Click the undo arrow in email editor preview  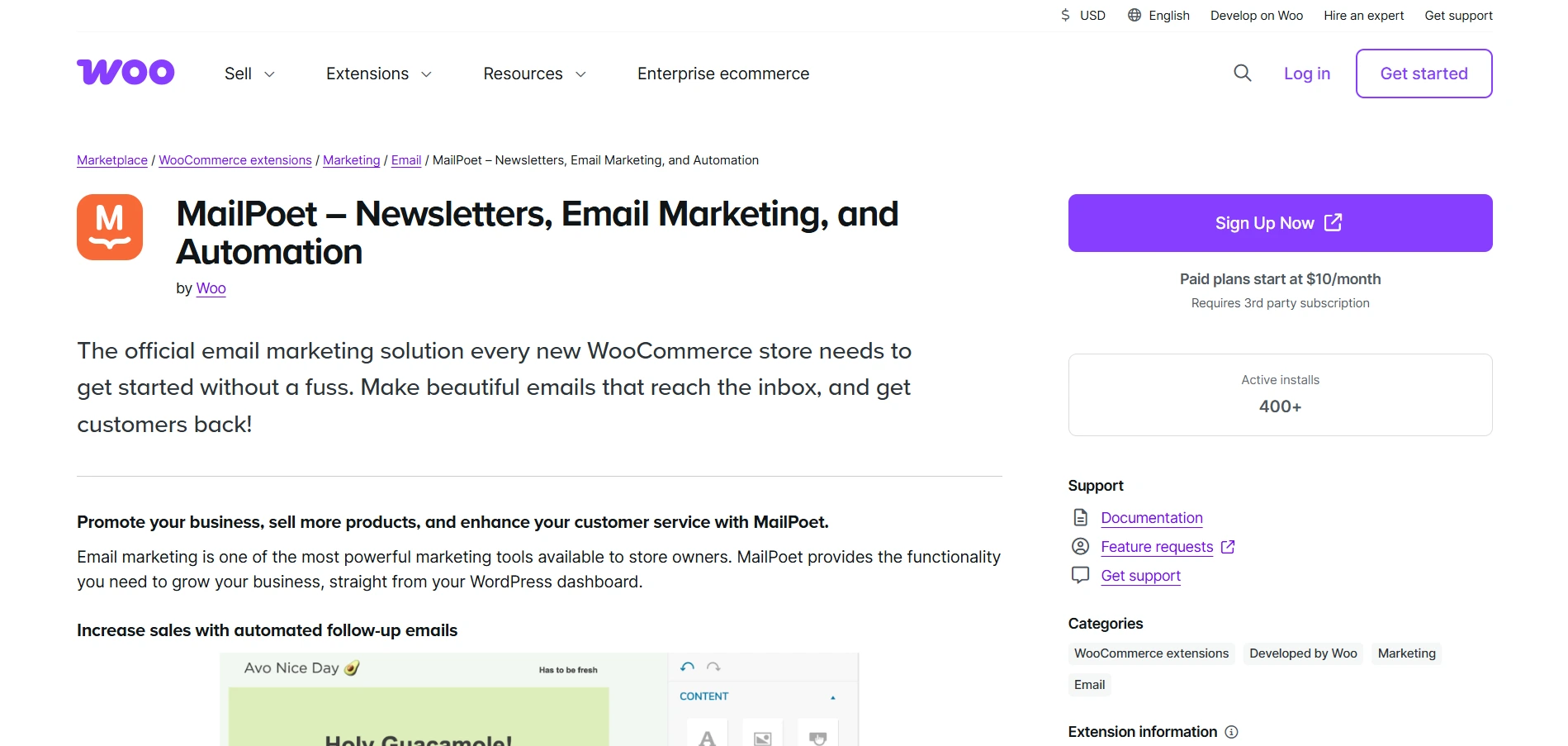[x=687, y=667]
